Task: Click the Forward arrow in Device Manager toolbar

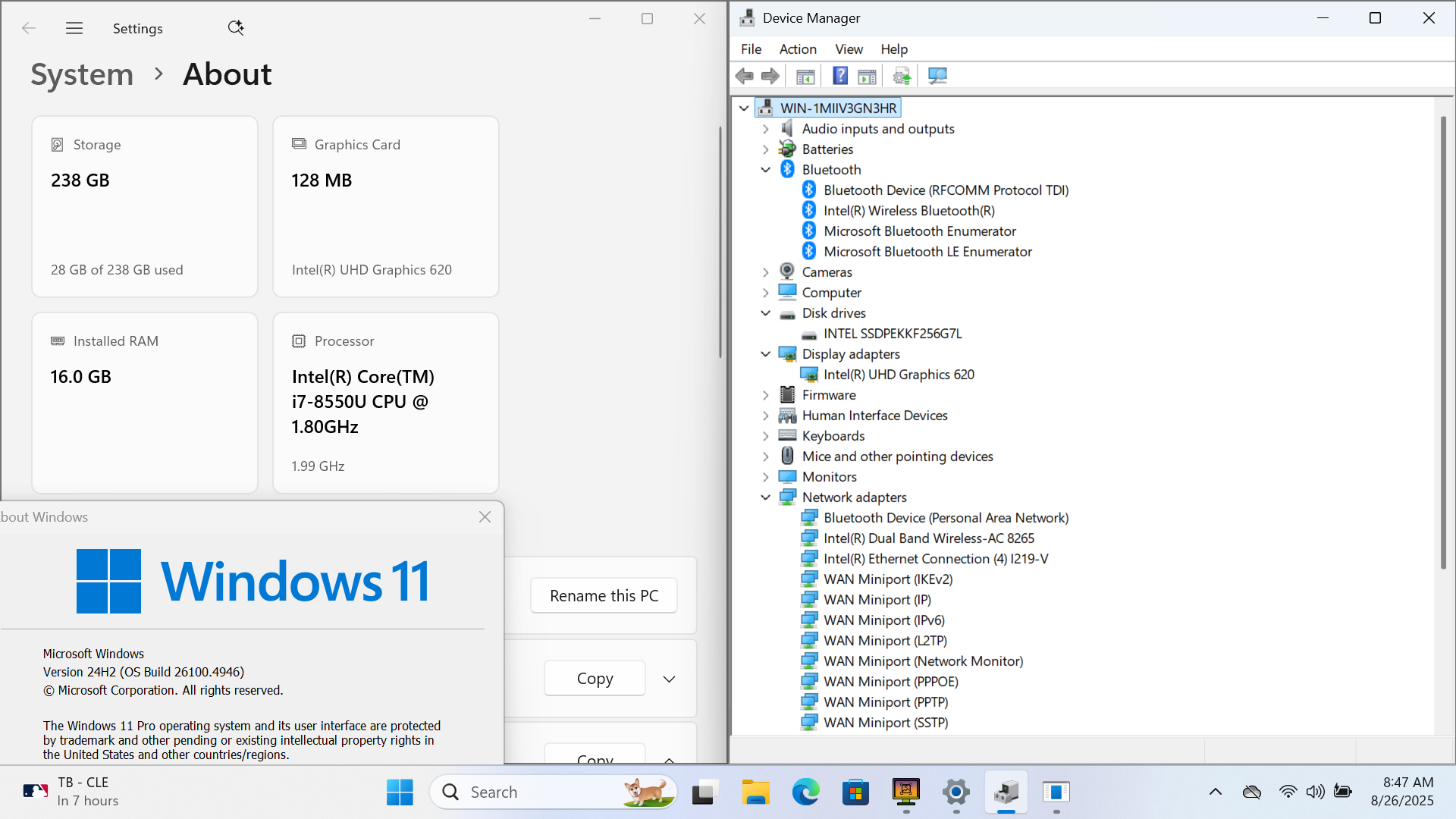Action: (770, 76)
